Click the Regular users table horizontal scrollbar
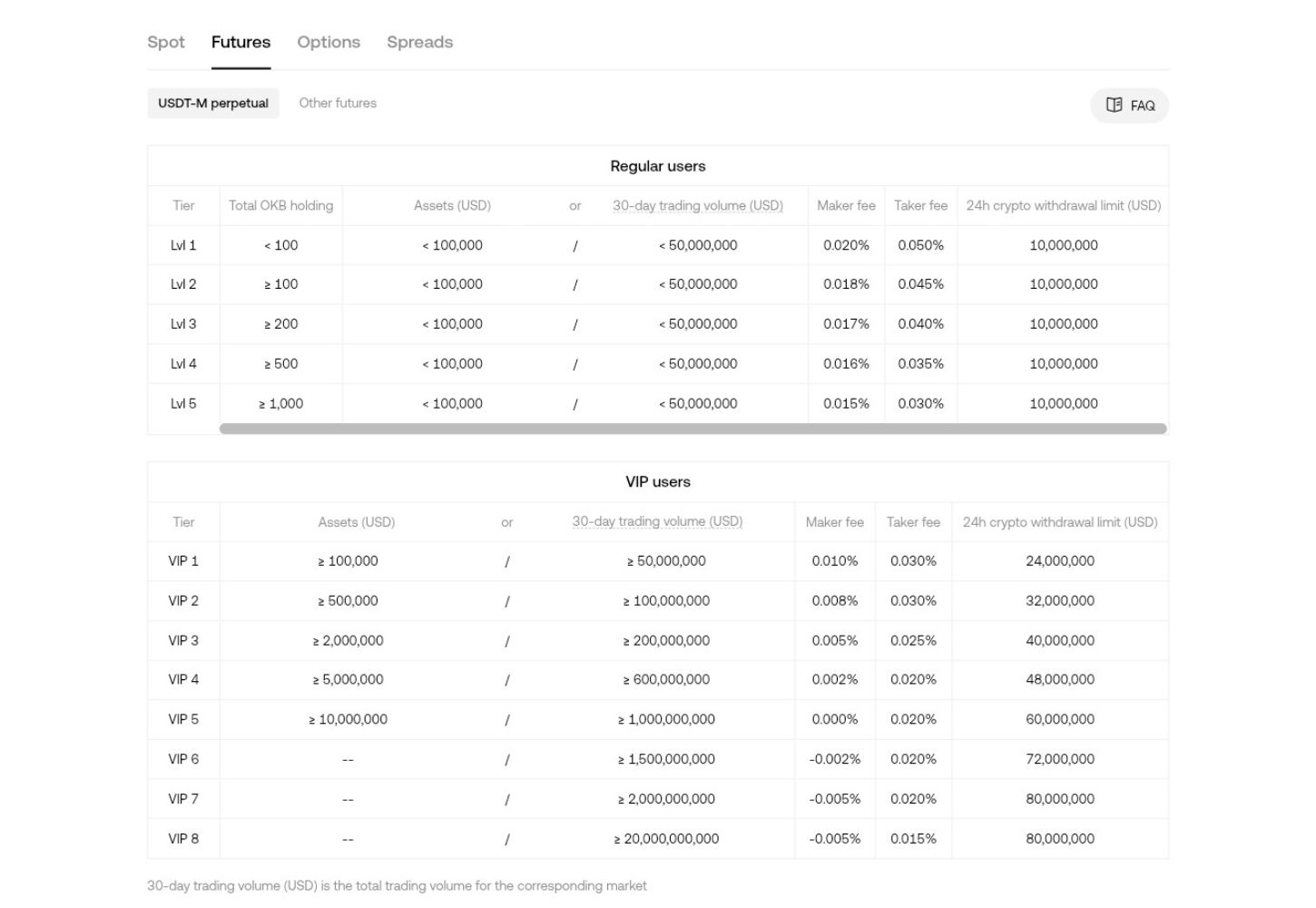Viewport: 1316px width, 908px height. 692,429
